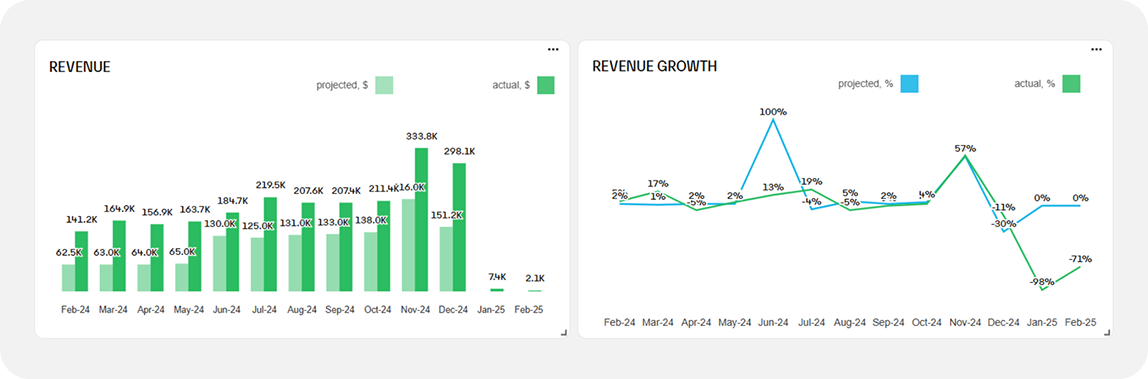Click the 298.1K data label
This screenshot has height=379, width=1148.
(x=460, y=151)
